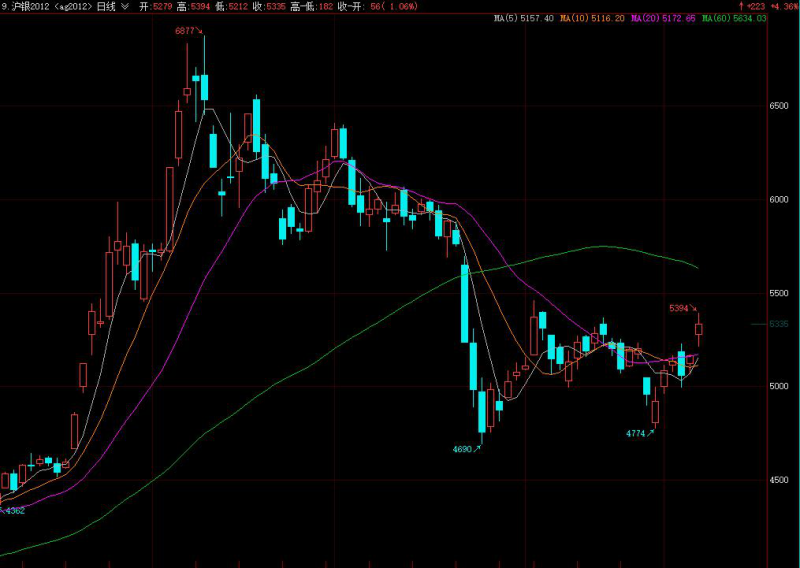Click the 4500 price axis label

(779, 480)
